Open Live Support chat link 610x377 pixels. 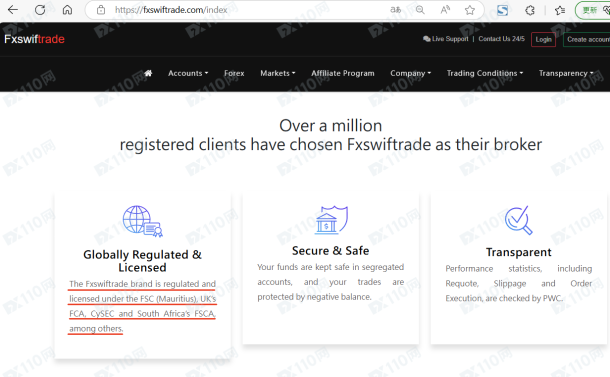click(446, 39)
